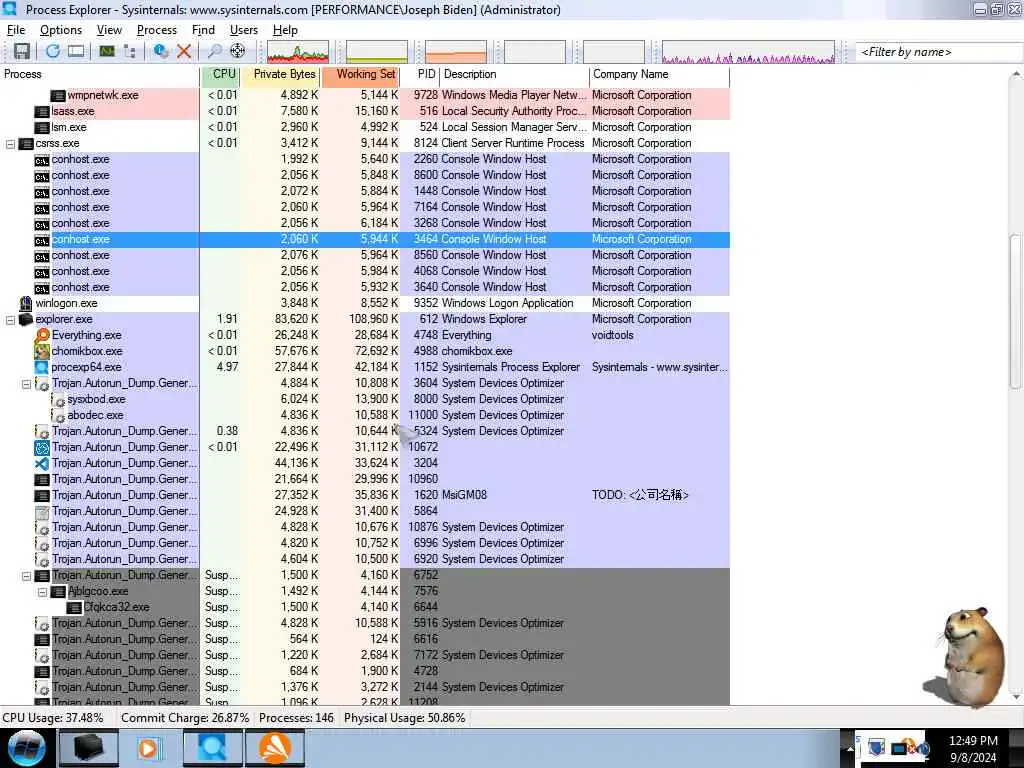Open the File menu
This screenshot has width=1024, height=768.
pyautogui.click(x=16, y=30)
